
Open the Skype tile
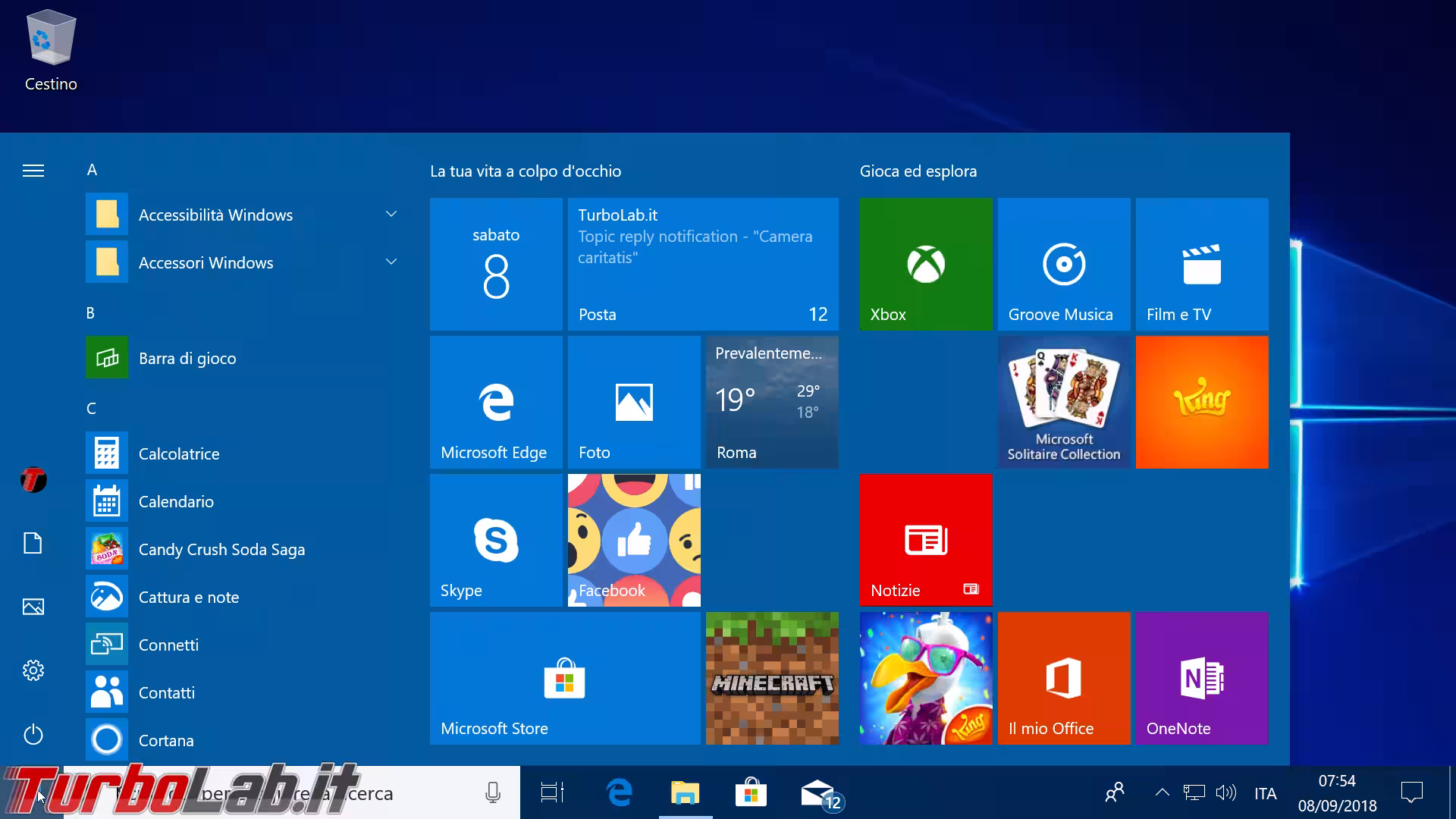click(496, 540)
